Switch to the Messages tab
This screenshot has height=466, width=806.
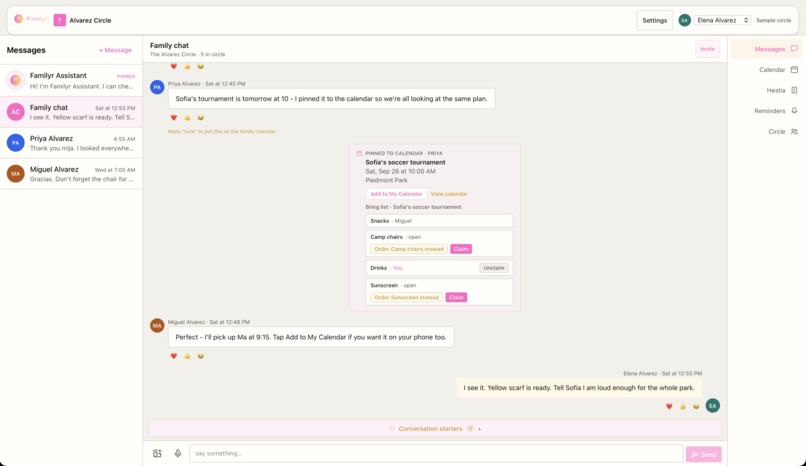tap(767, 49)
